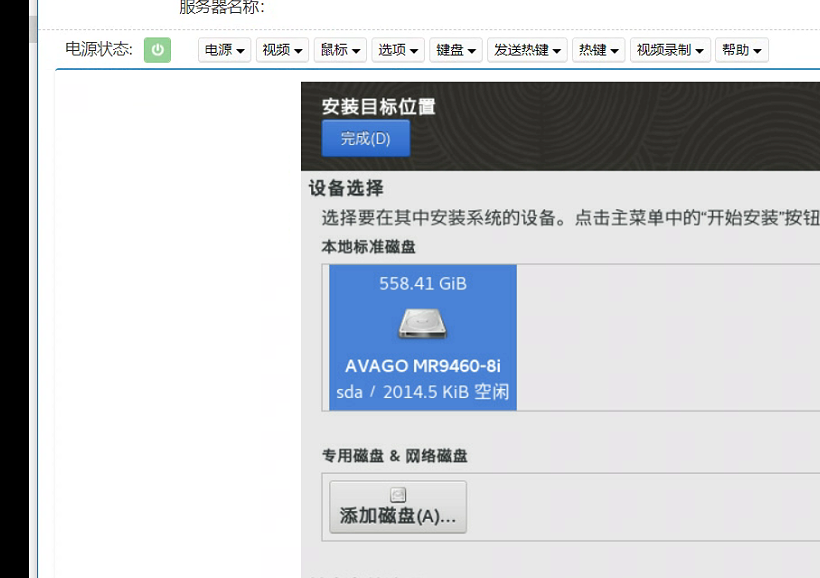Click the 专用磁盘 & 网络磁盘 label

click(x=394, y=456)
